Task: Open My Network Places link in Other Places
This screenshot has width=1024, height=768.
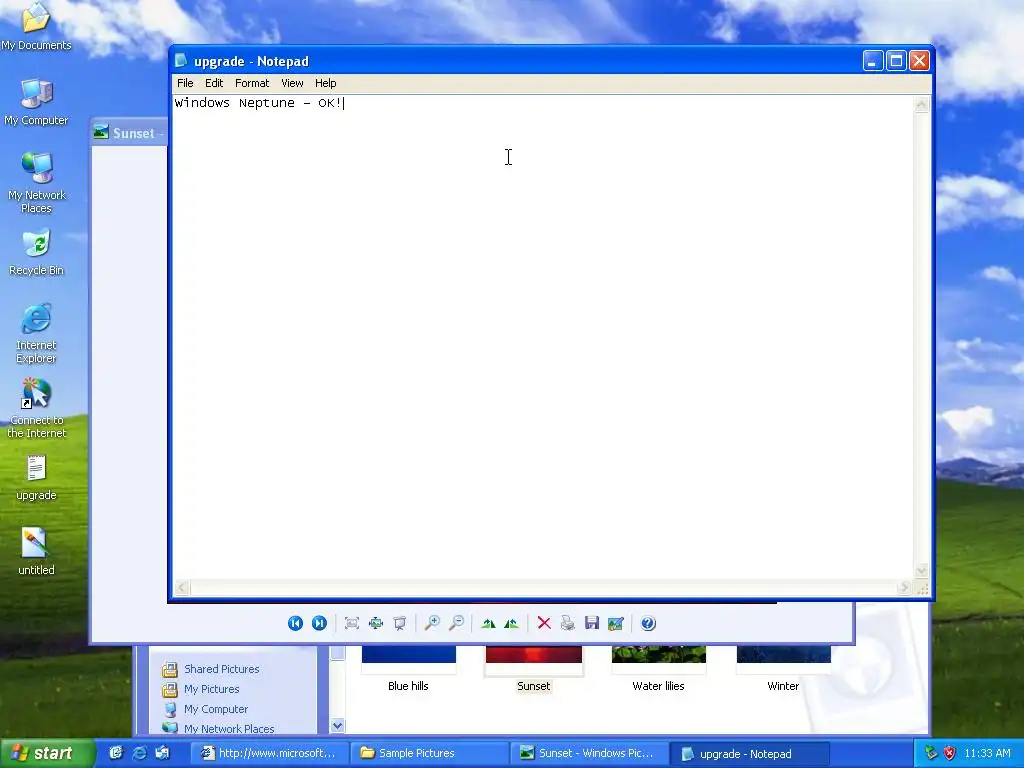Action: click(x=219, y=728)
